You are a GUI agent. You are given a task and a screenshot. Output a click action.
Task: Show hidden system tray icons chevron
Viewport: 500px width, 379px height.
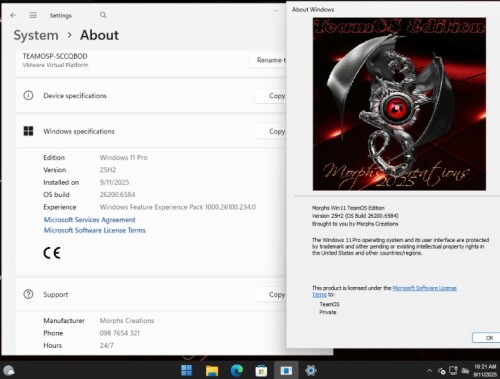(x=429, y=371)
